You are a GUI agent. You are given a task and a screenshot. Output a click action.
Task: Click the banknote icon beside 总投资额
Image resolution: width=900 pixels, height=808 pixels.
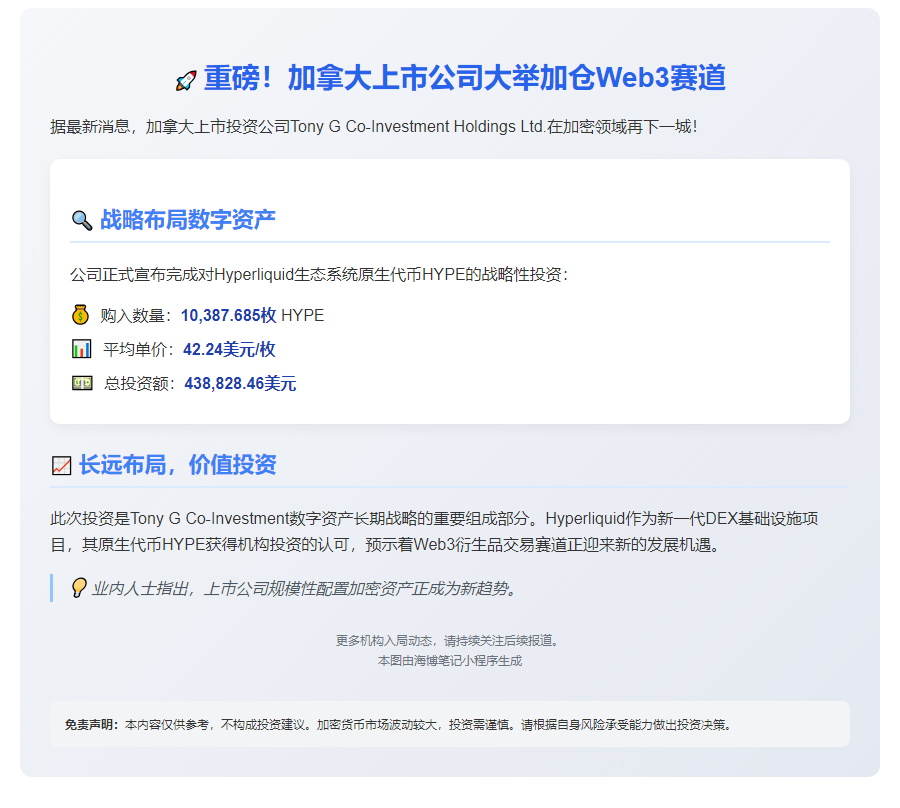point(82,383)
